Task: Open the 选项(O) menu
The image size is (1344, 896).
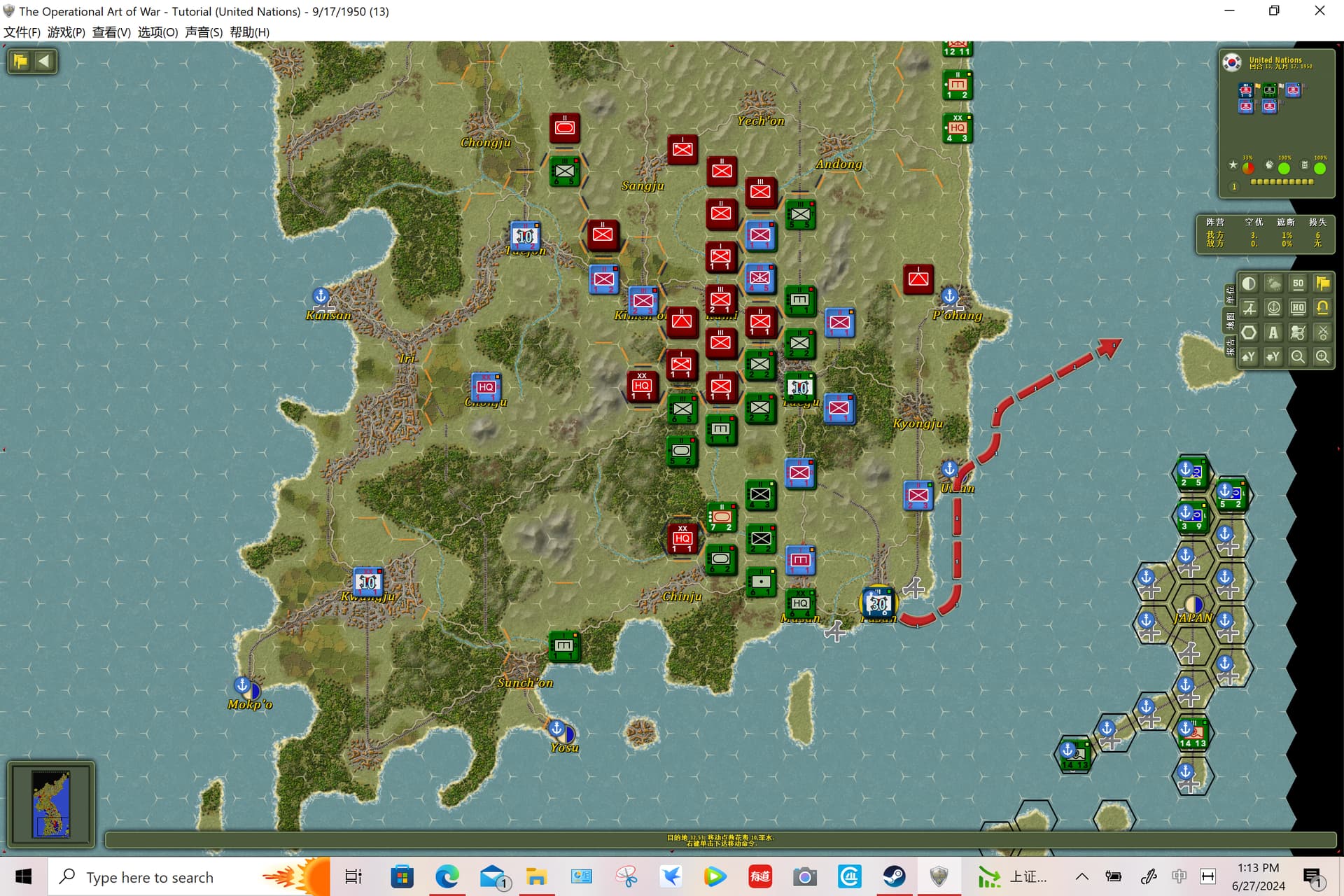Action: pos(157,32)
